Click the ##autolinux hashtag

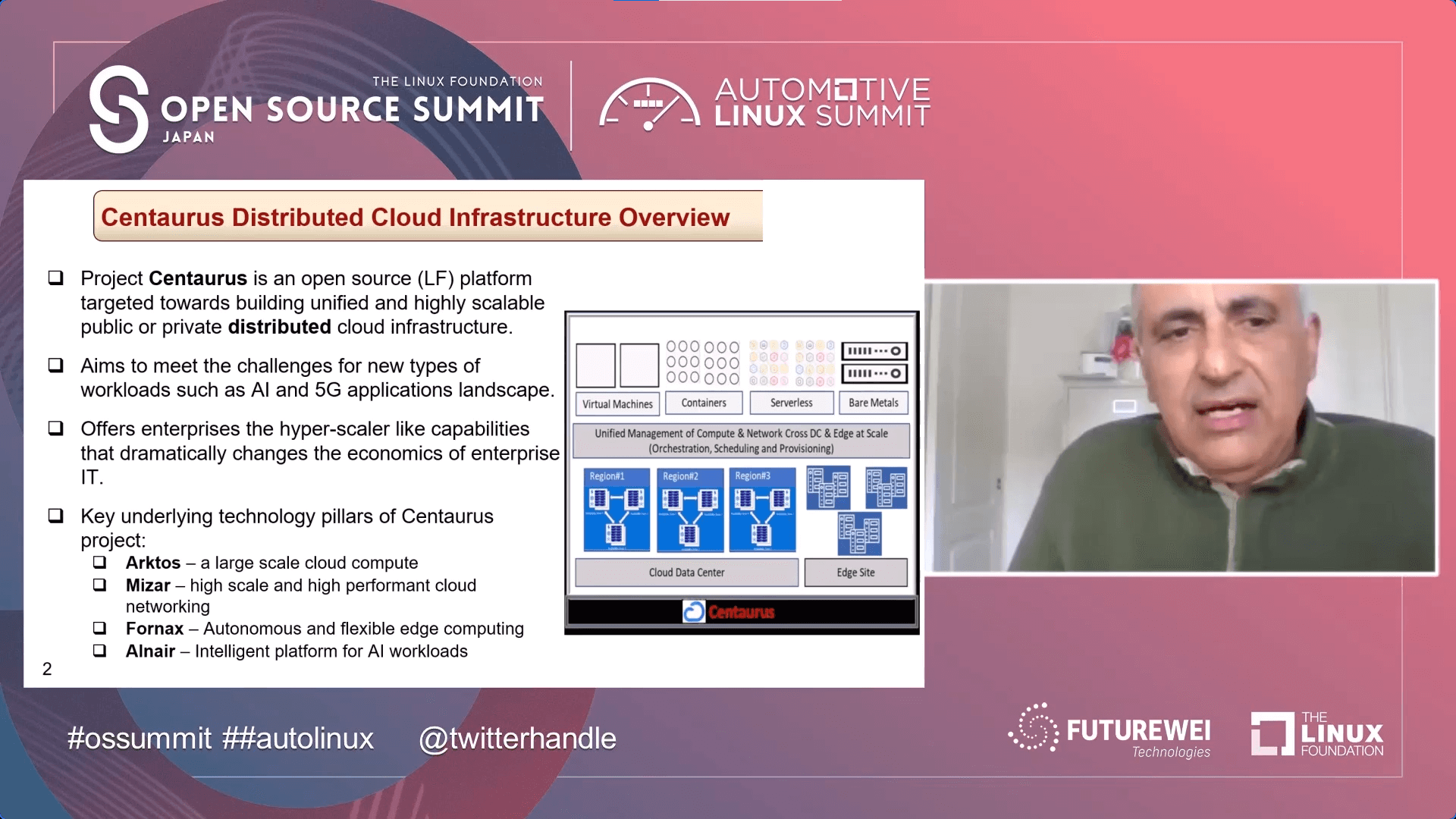[298, 739]
